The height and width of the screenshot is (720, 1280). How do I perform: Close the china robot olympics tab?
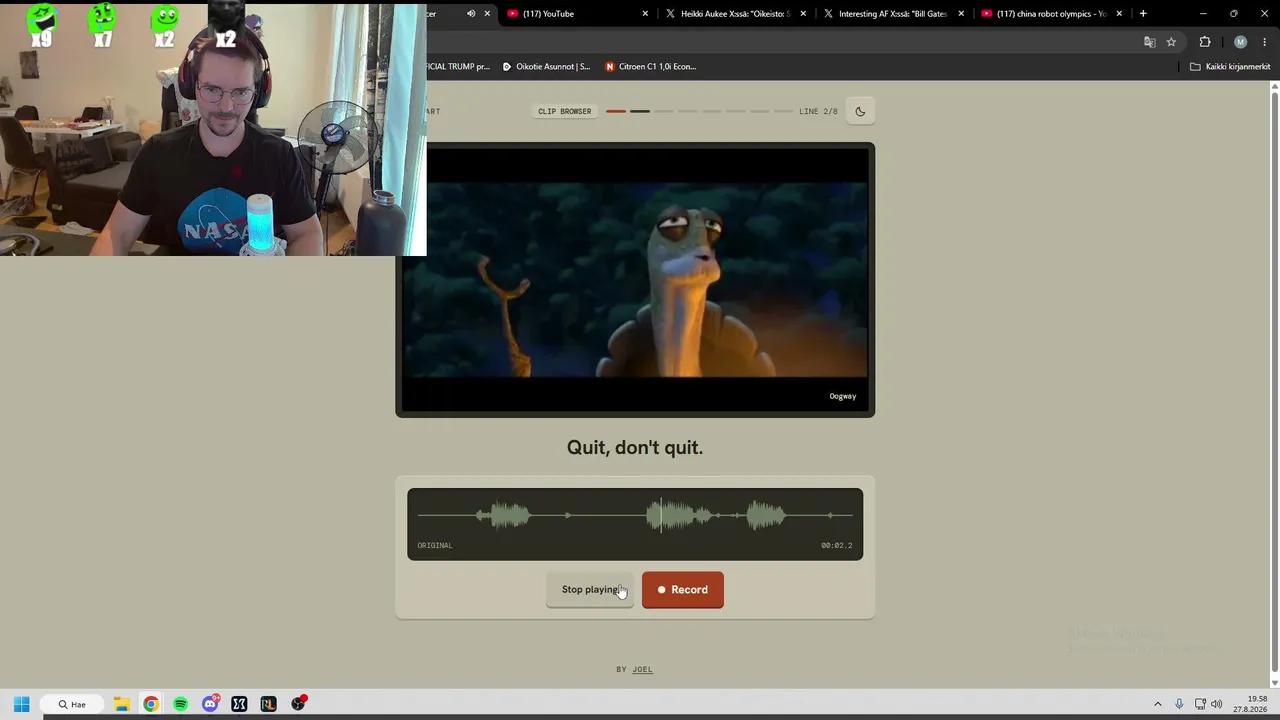(1119, 14)
